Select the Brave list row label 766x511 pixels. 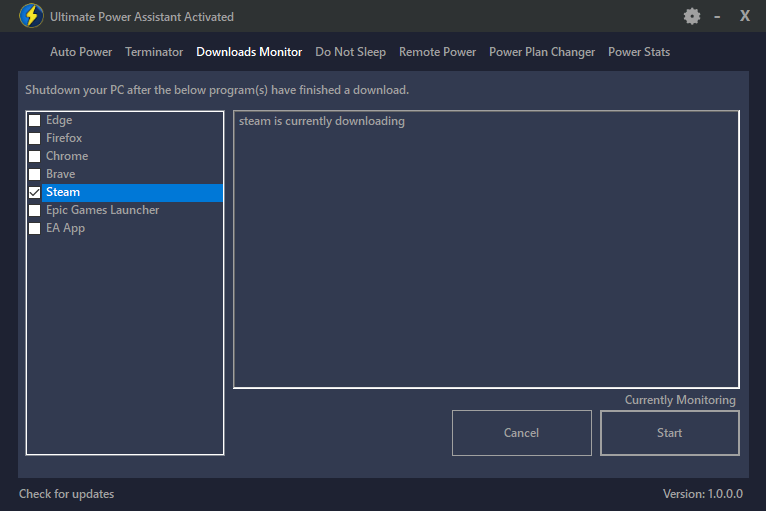tap(61, 174)
